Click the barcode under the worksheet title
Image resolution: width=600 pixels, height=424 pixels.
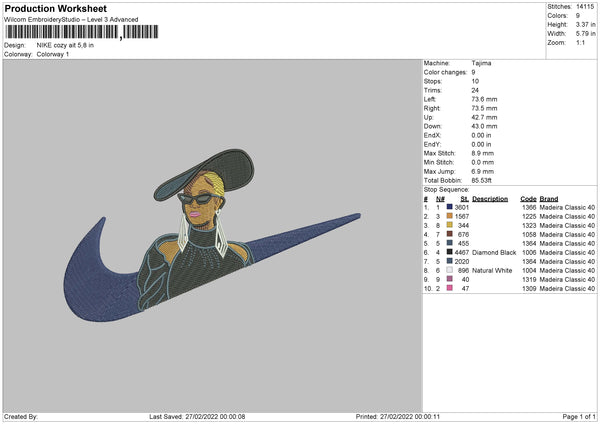(81, 32)
